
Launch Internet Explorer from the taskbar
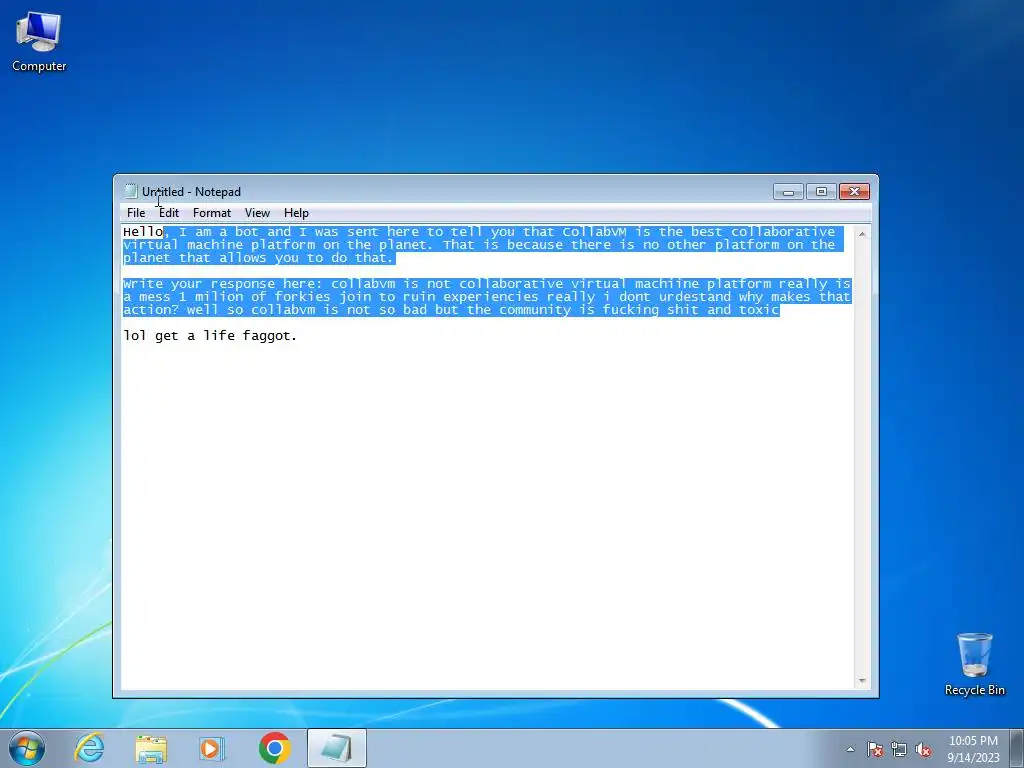89,748
